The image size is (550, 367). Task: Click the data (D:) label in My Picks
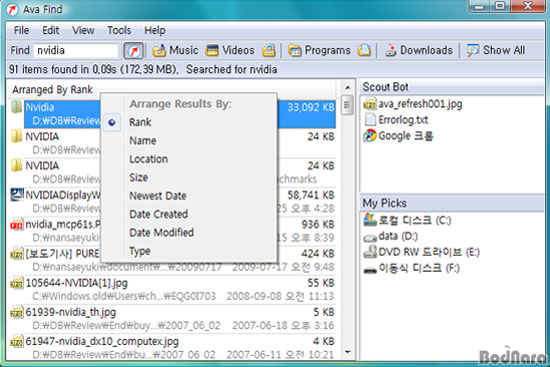pos(398,236)
